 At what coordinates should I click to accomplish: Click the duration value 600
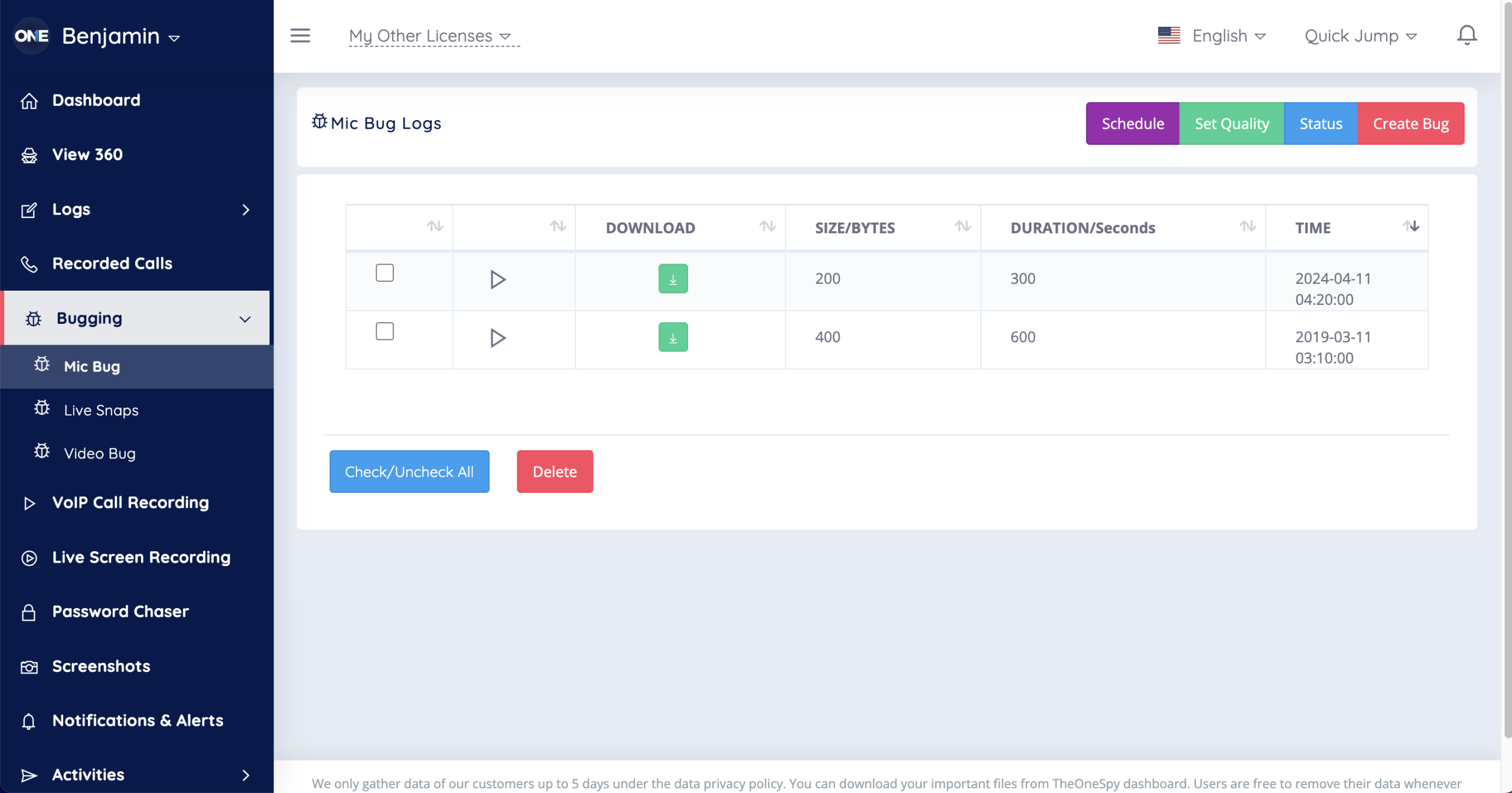coord(1022,337)
